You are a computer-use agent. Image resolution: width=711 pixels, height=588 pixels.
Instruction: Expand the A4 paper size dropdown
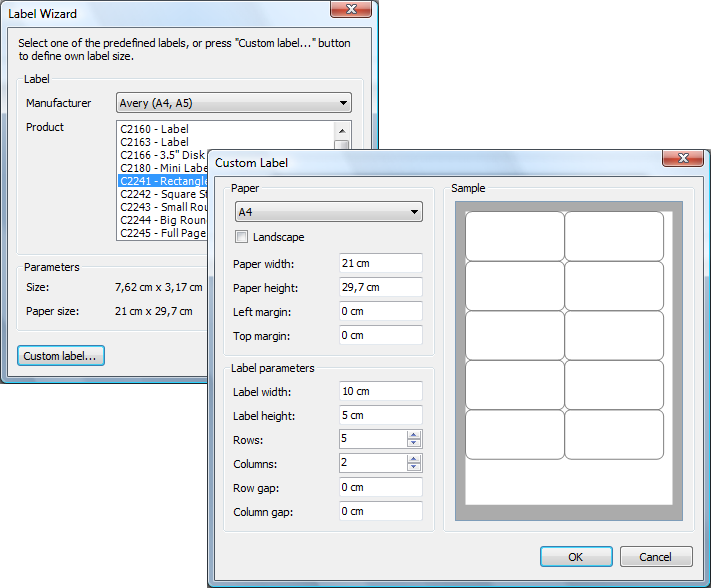328,212
